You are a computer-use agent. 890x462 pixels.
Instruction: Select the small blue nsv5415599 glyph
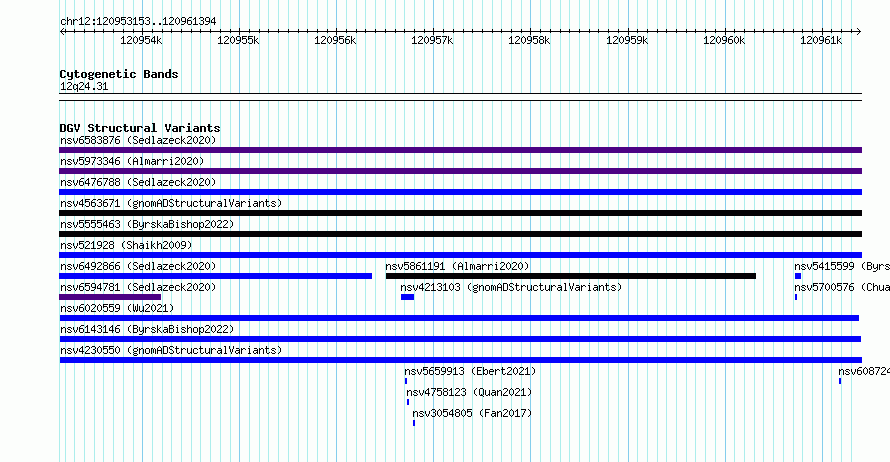point(797,276)
